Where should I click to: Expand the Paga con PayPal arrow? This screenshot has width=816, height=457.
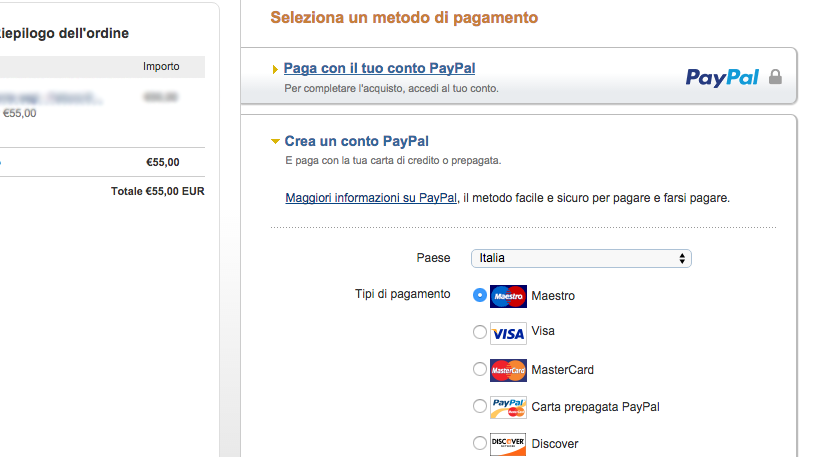pos(275,69)
